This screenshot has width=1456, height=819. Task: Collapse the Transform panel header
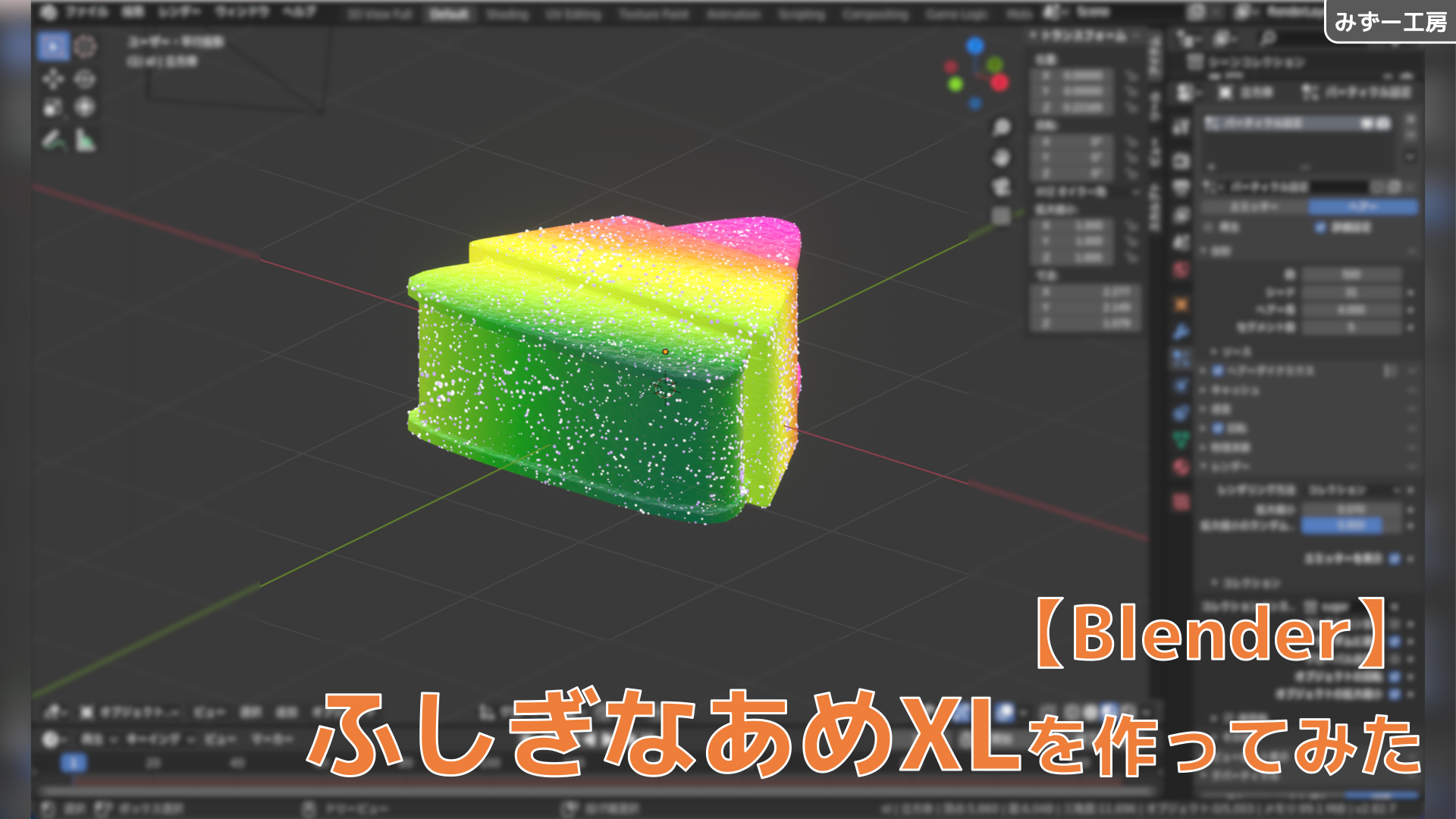coord(1084,36)
